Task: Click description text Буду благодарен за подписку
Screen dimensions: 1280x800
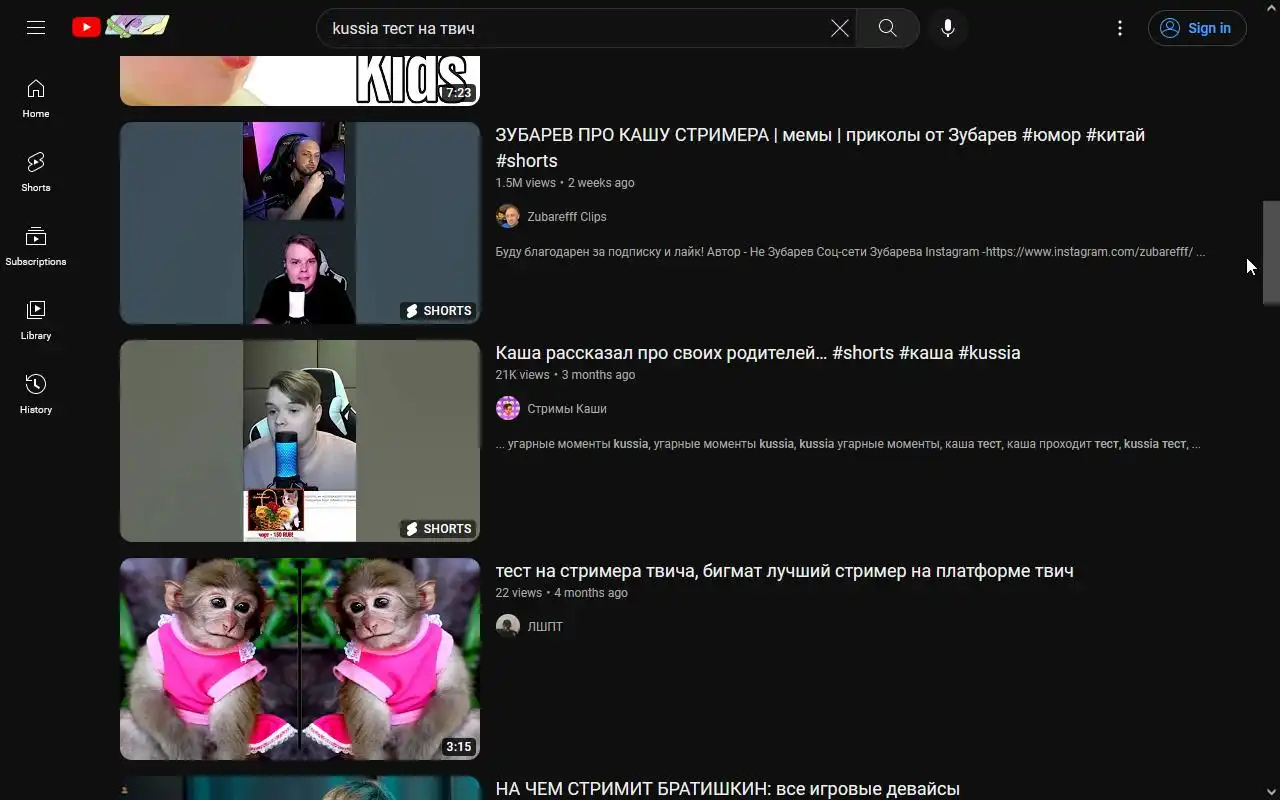Action: pyautogui.click(x=850, y=252)
